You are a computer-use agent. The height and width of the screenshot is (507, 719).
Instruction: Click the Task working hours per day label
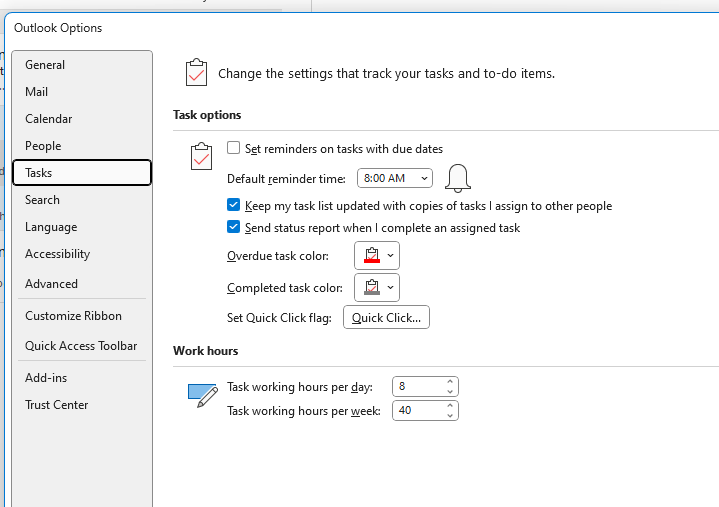point(300,387)
